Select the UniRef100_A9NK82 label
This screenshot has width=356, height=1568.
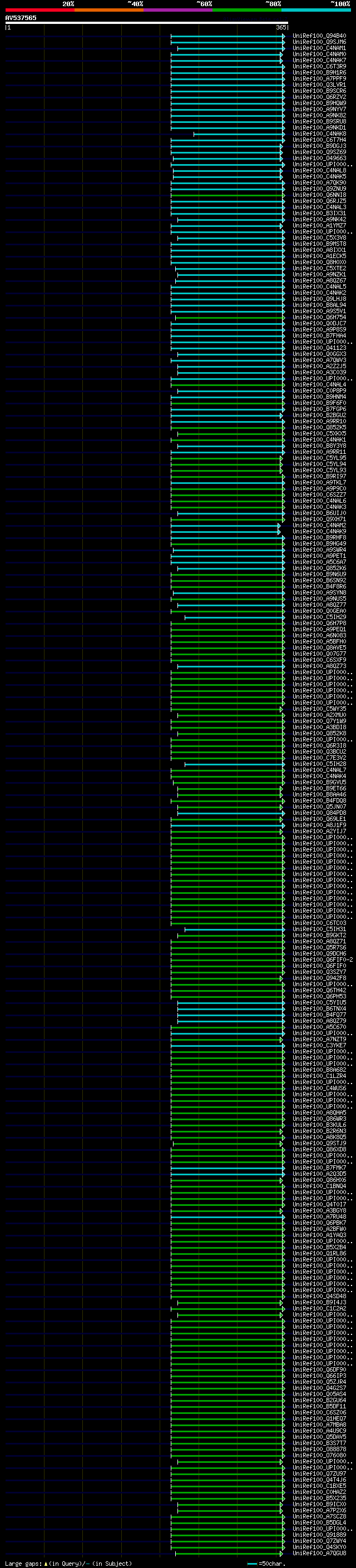tap(319, 115)
